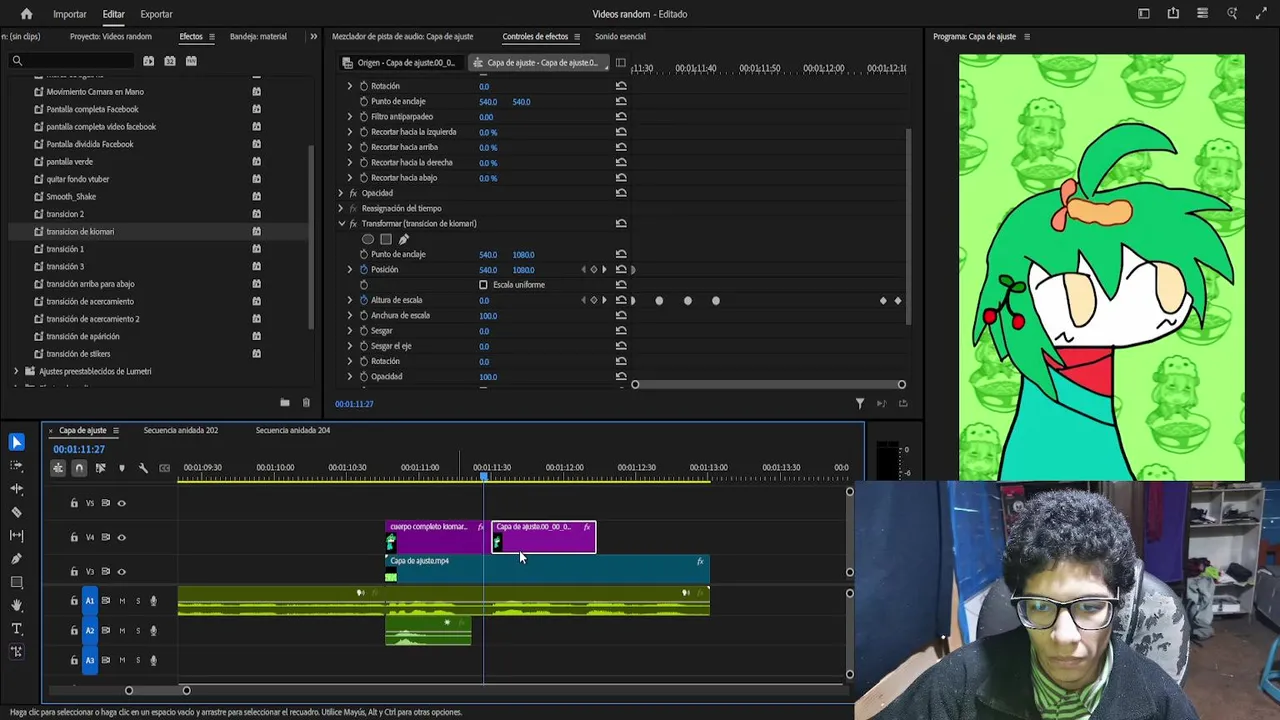Viewport: 1280px width, 720px height.
Task: Toggle animation stopwatch for Altura de escala
Action: pos(363,300)
